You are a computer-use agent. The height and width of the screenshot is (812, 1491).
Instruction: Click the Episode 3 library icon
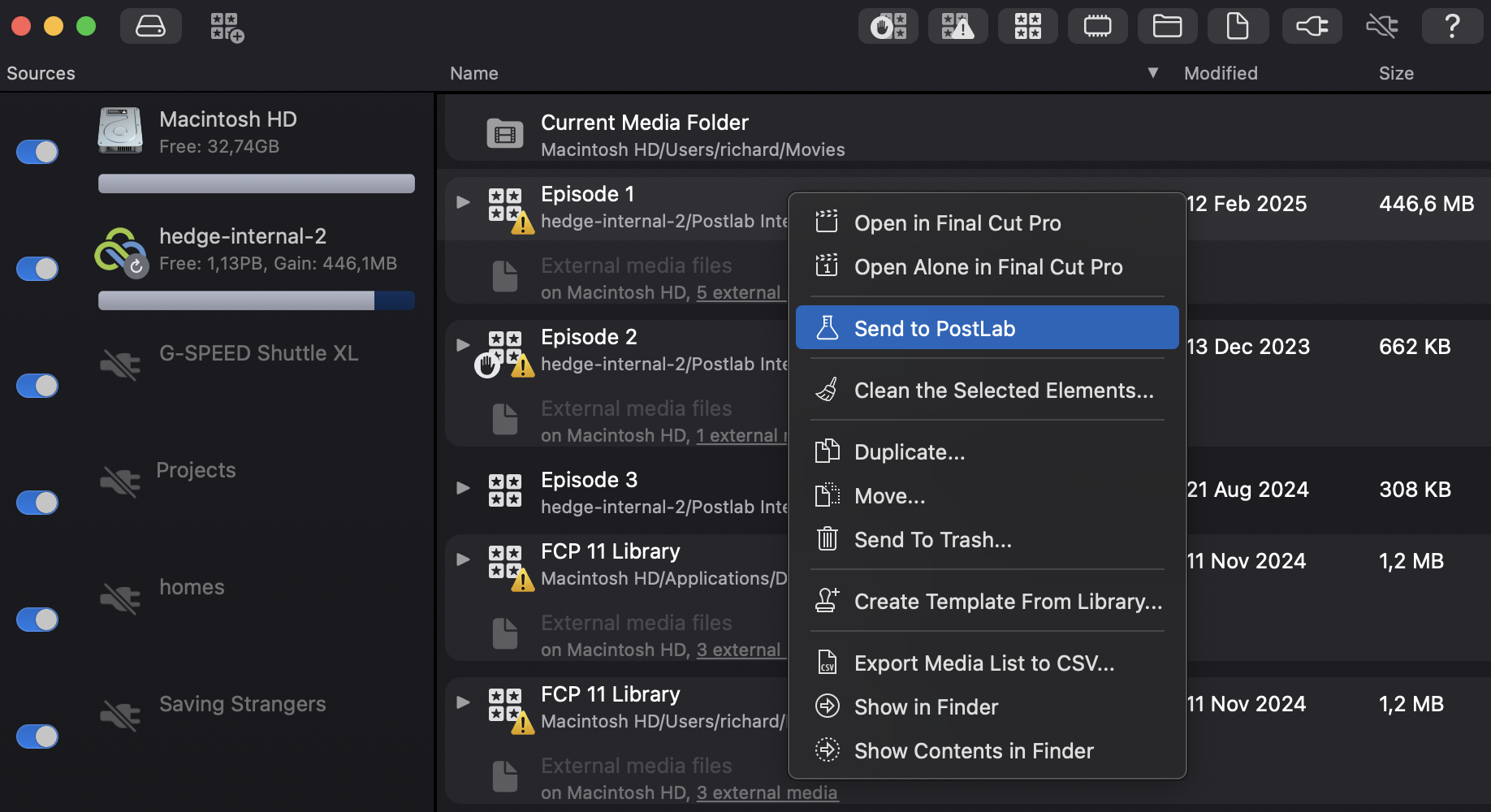(505, 490)
